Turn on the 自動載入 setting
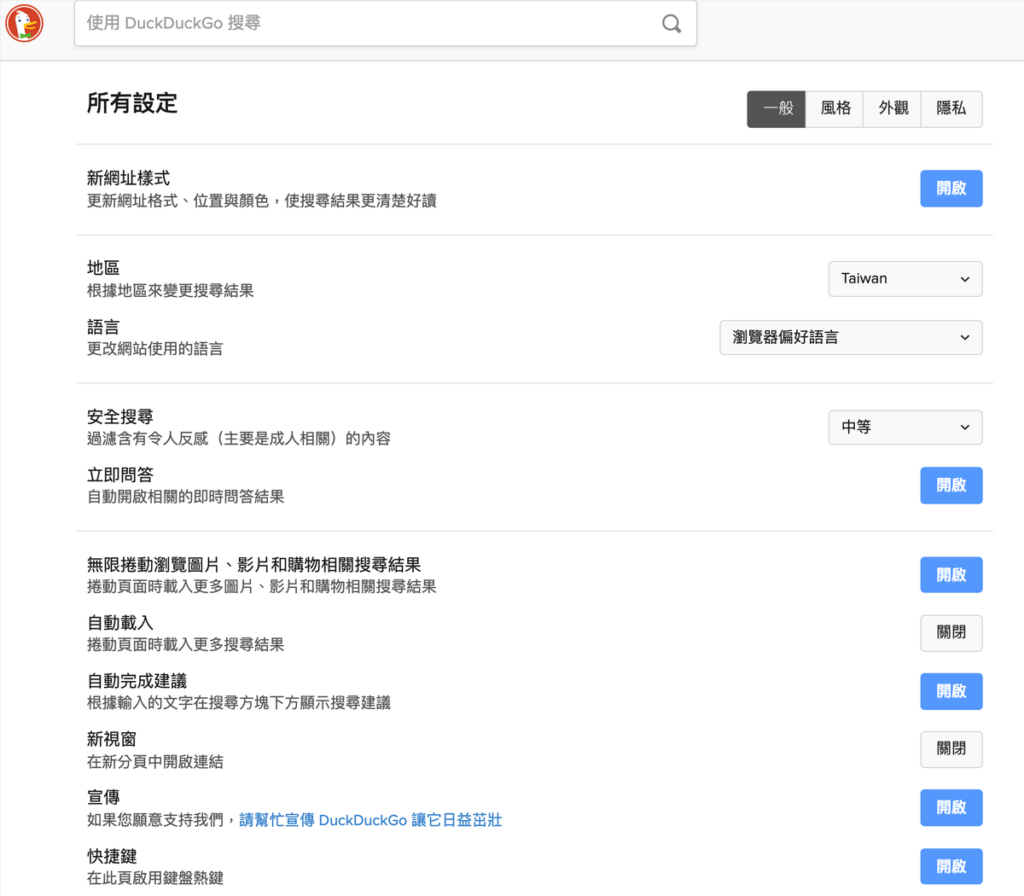1024x896 pixels. (951, 633)
